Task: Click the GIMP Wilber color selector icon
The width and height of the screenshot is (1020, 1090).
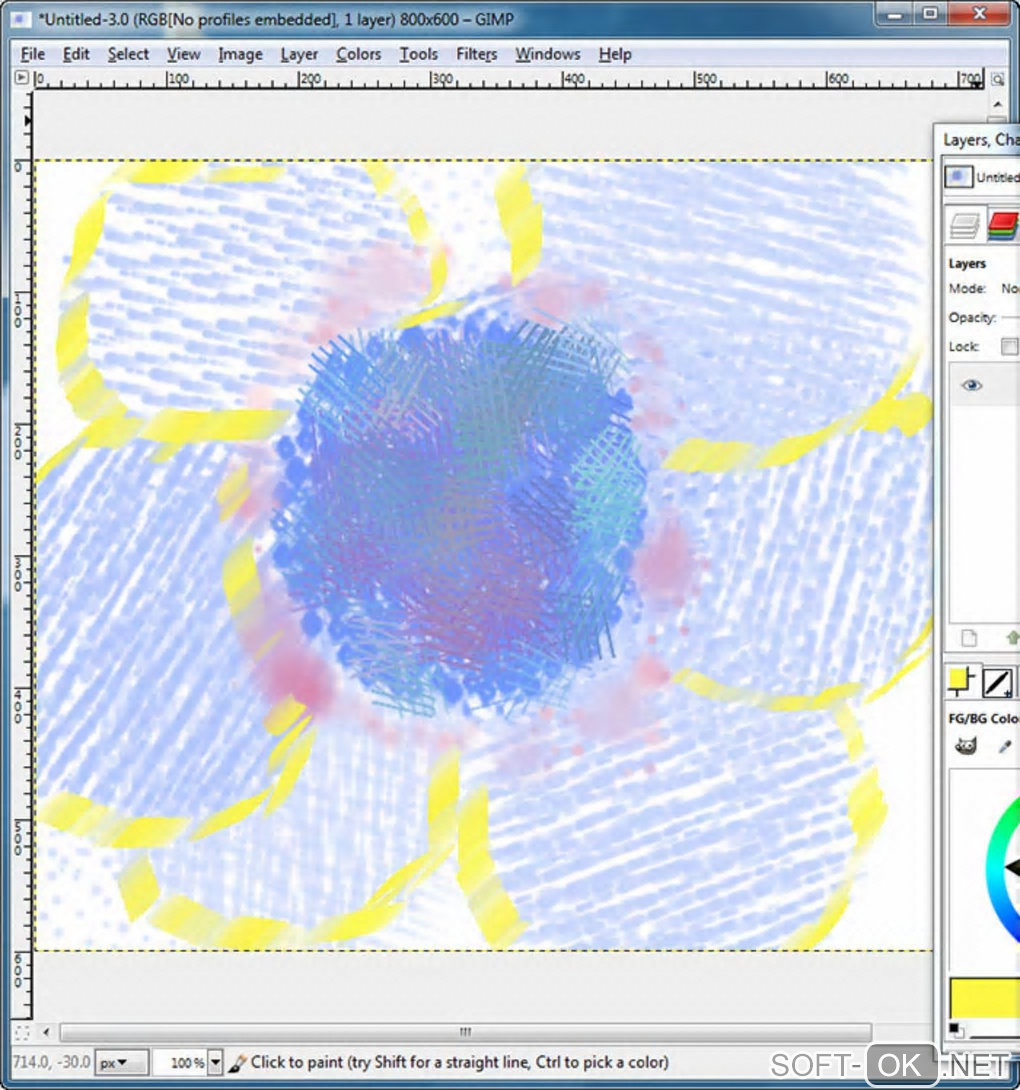Action: click(x=965, y=747)
